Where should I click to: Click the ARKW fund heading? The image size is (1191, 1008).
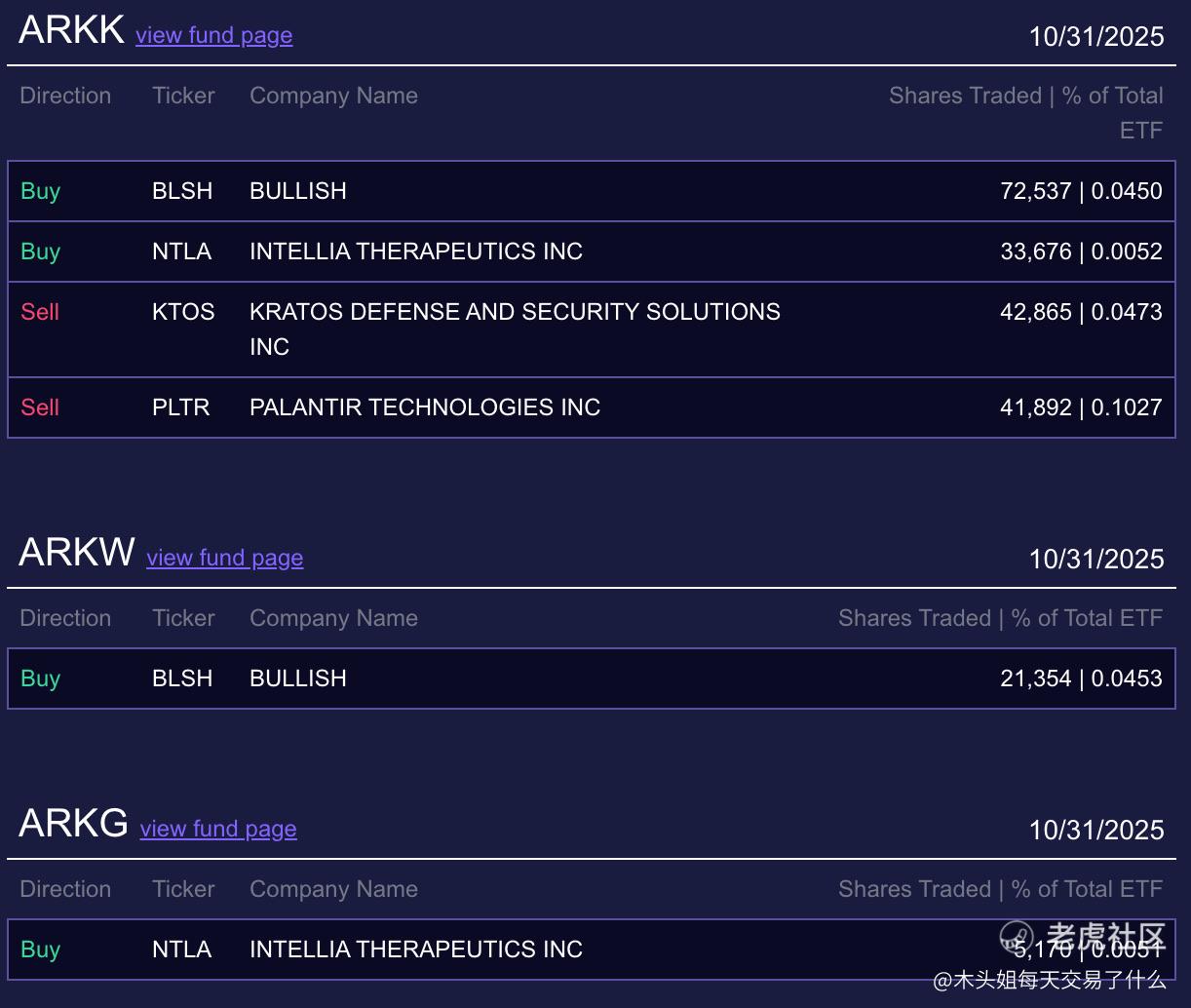pyautogui.click(x=77, y=553)
